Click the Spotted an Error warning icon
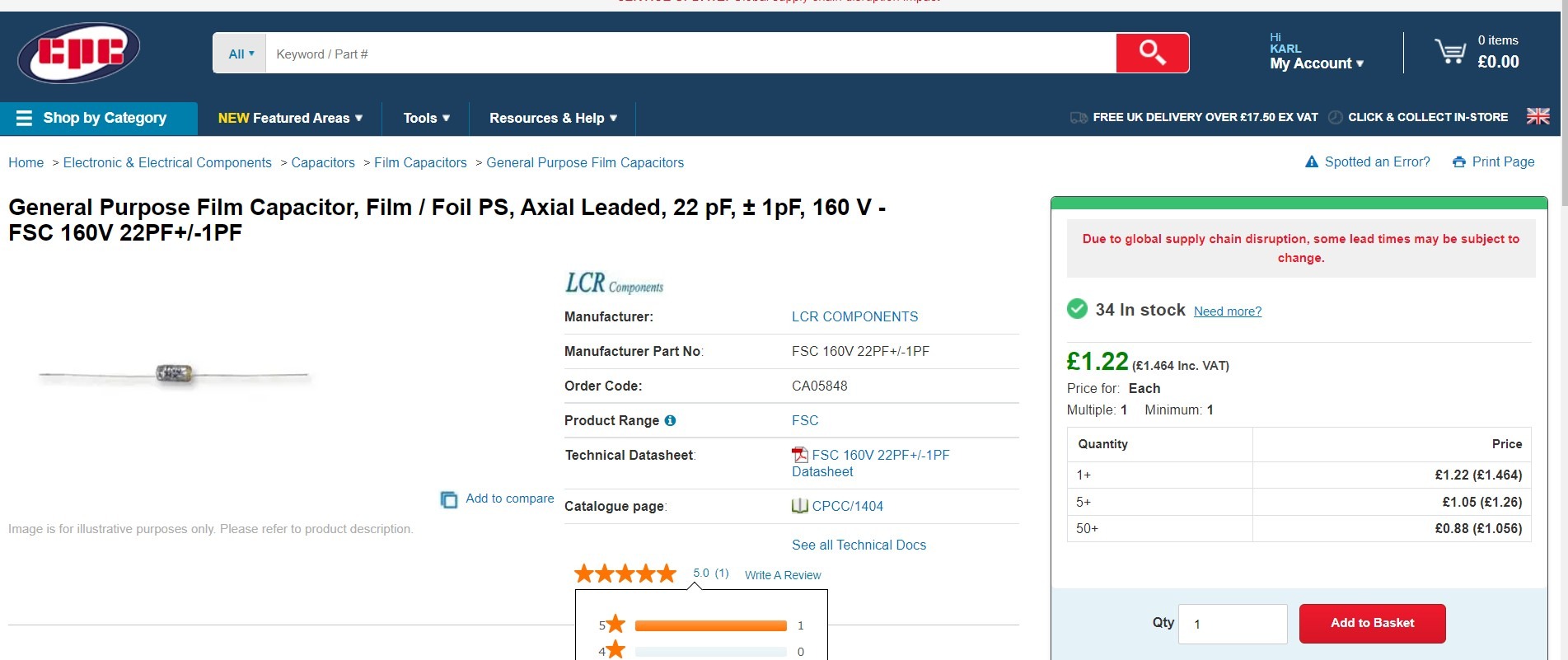Image resolution: width=1568 pixels, height=660 pixels. click(1312, 161)
